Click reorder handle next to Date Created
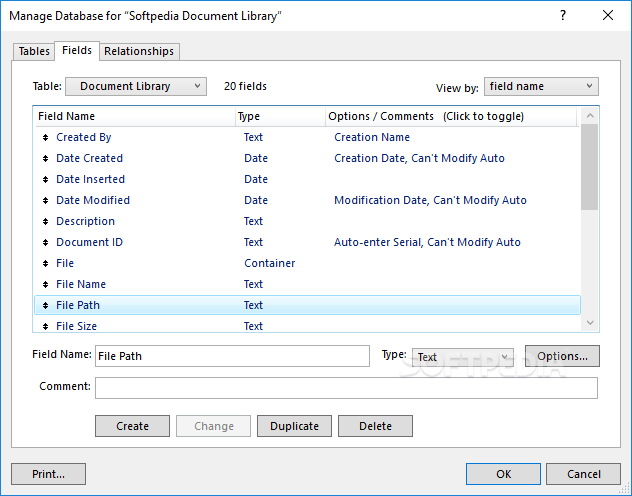632x496 pixels. click(x=45, y=158)
